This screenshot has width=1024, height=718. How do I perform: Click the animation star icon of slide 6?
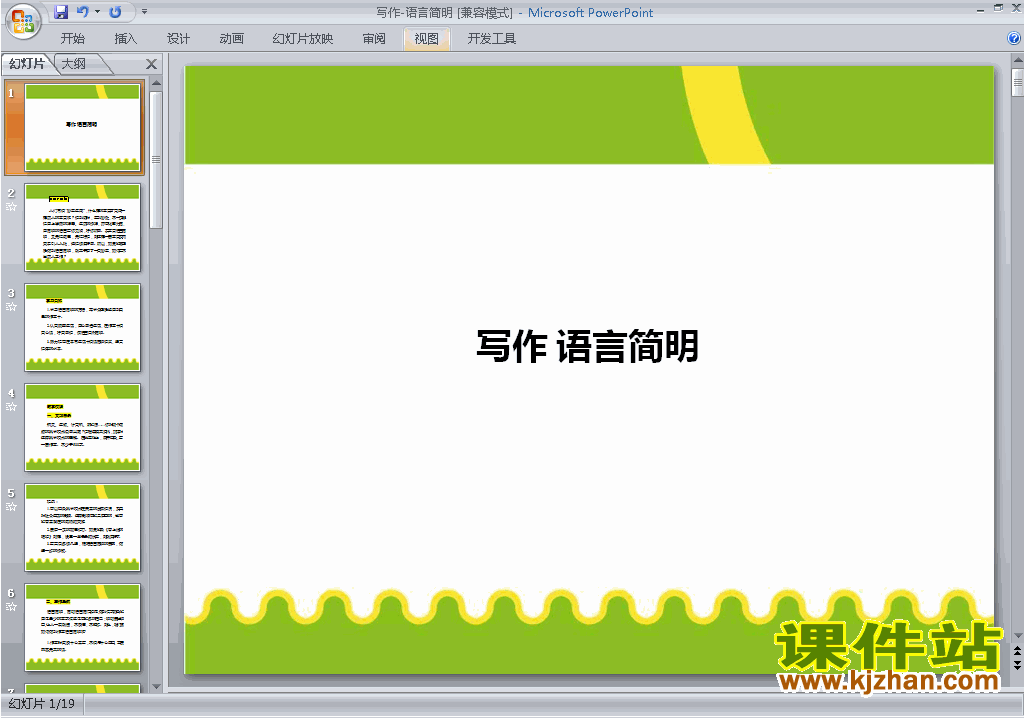(11, 607)
